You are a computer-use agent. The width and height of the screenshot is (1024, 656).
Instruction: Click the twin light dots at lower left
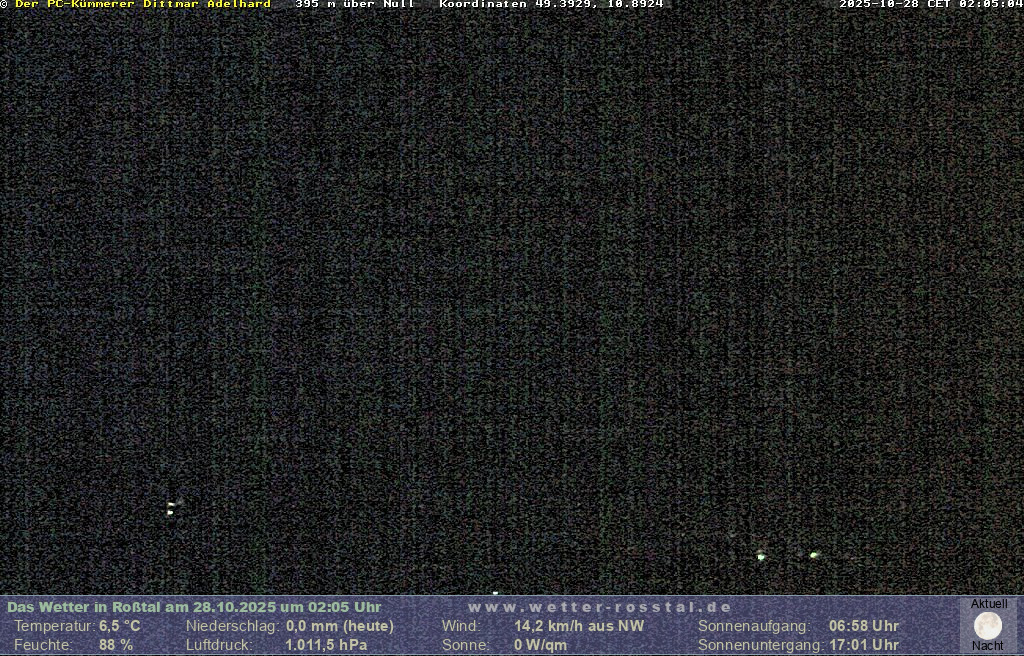click(171, 508)
